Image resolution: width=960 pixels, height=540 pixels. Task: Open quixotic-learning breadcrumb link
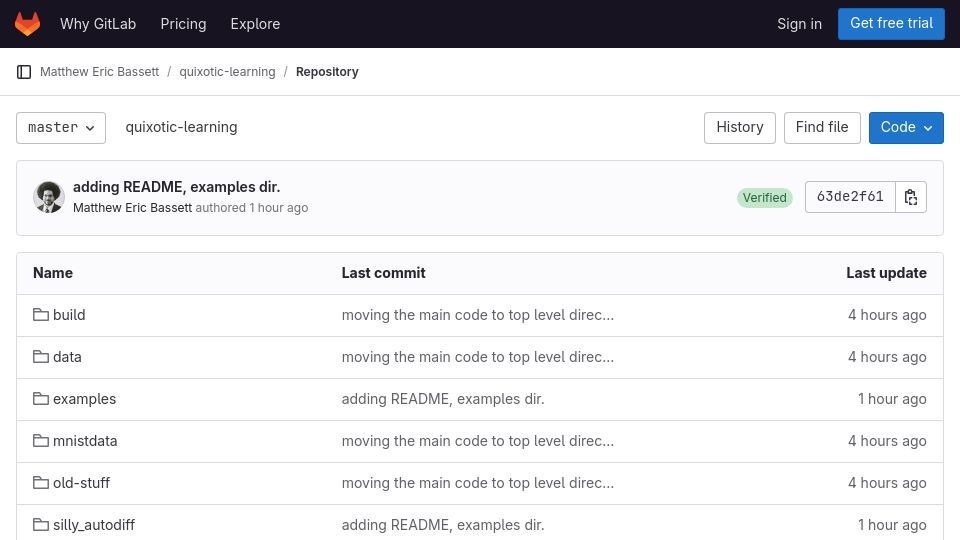coord(227,72)
